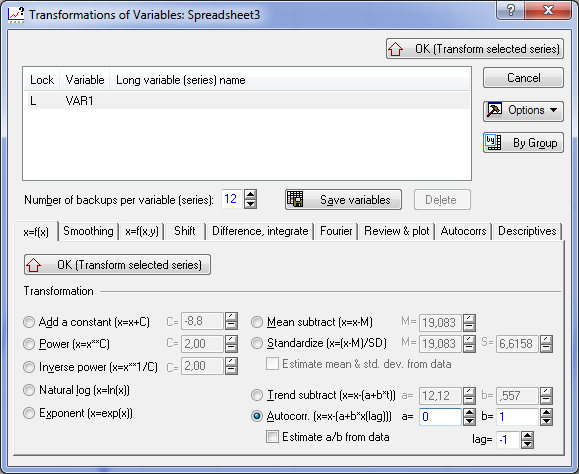The height and width of the screenshot is (474, 579).
Task: Select Power (x=x**C) radio button
Action: point(29,344)
